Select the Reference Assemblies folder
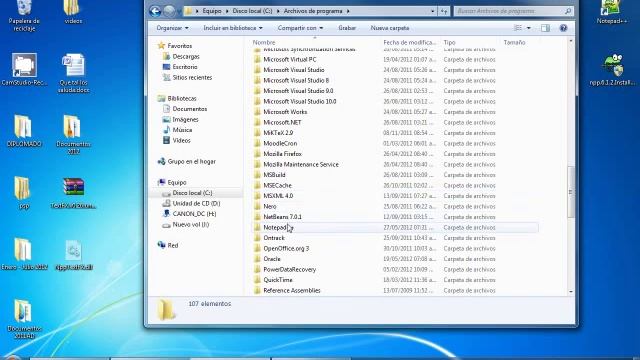640x360 pixels. 292,291
